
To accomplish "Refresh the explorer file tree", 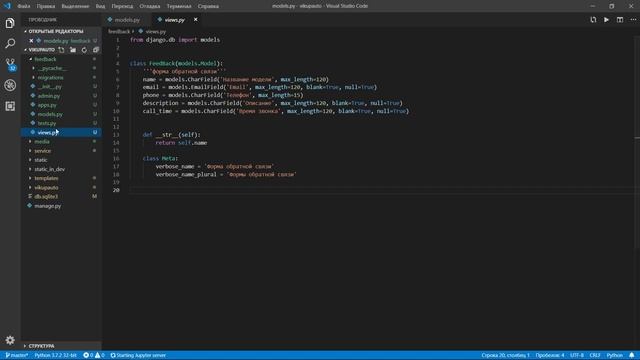I will [x=84, y=50].
